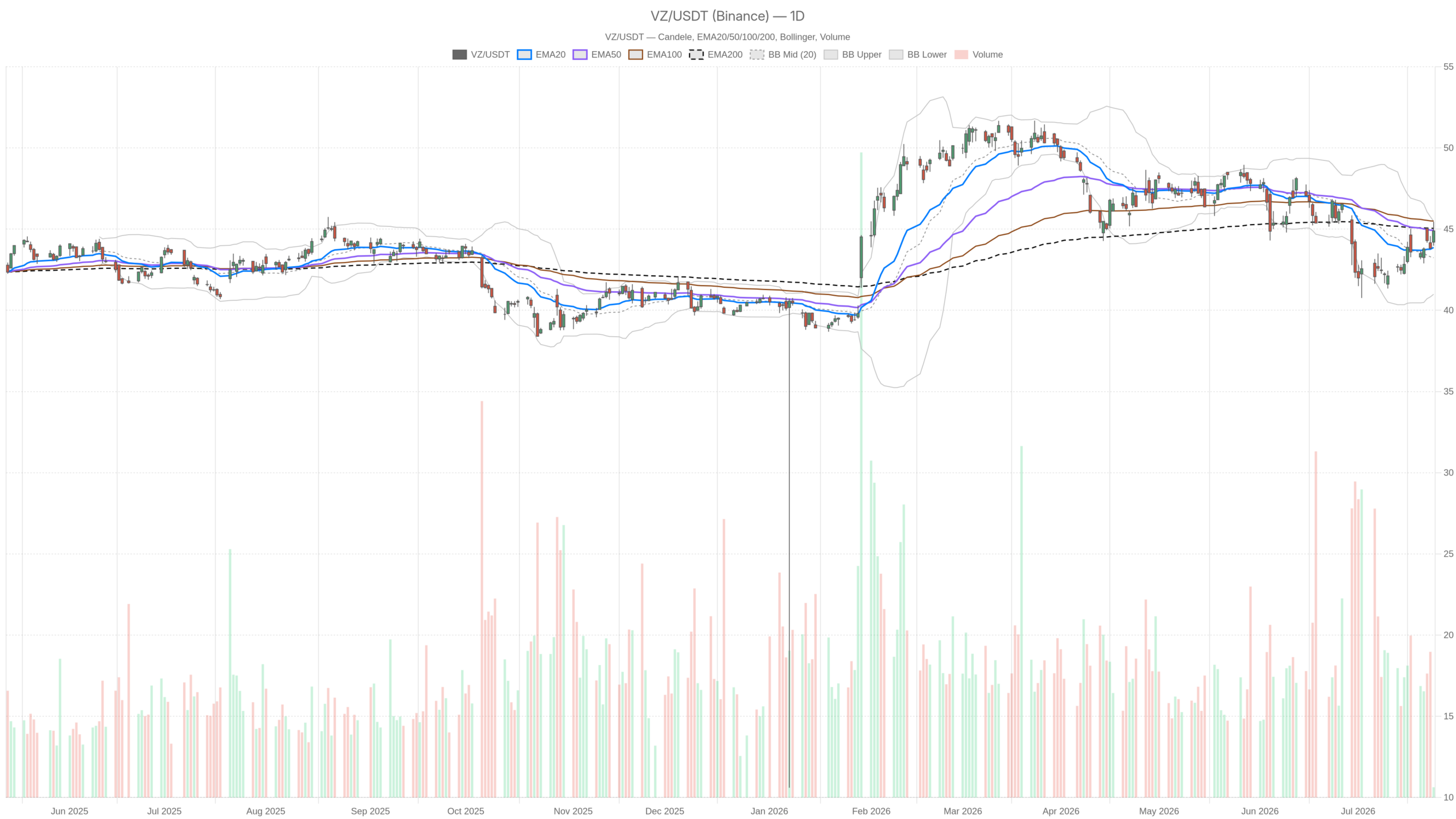Click the Feb 2026 x-axis label
1456x819 pixels.
[871, 811]
